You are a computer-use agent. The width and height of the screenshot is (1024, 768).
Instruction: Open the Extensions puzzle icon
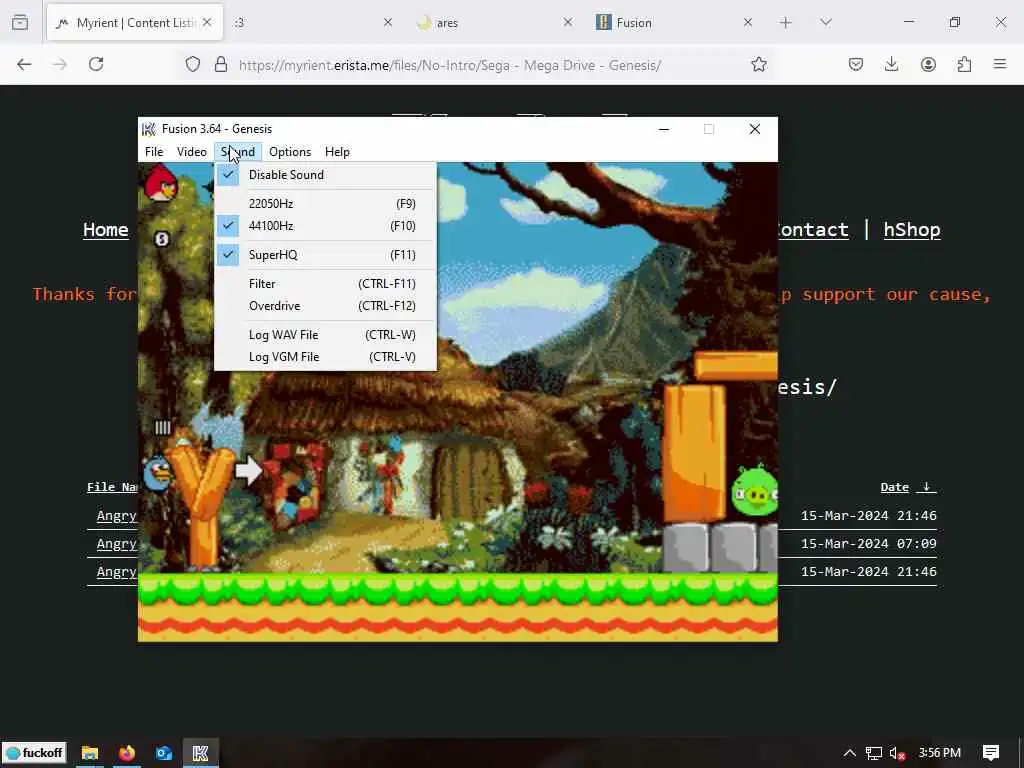tap(964, 64)
